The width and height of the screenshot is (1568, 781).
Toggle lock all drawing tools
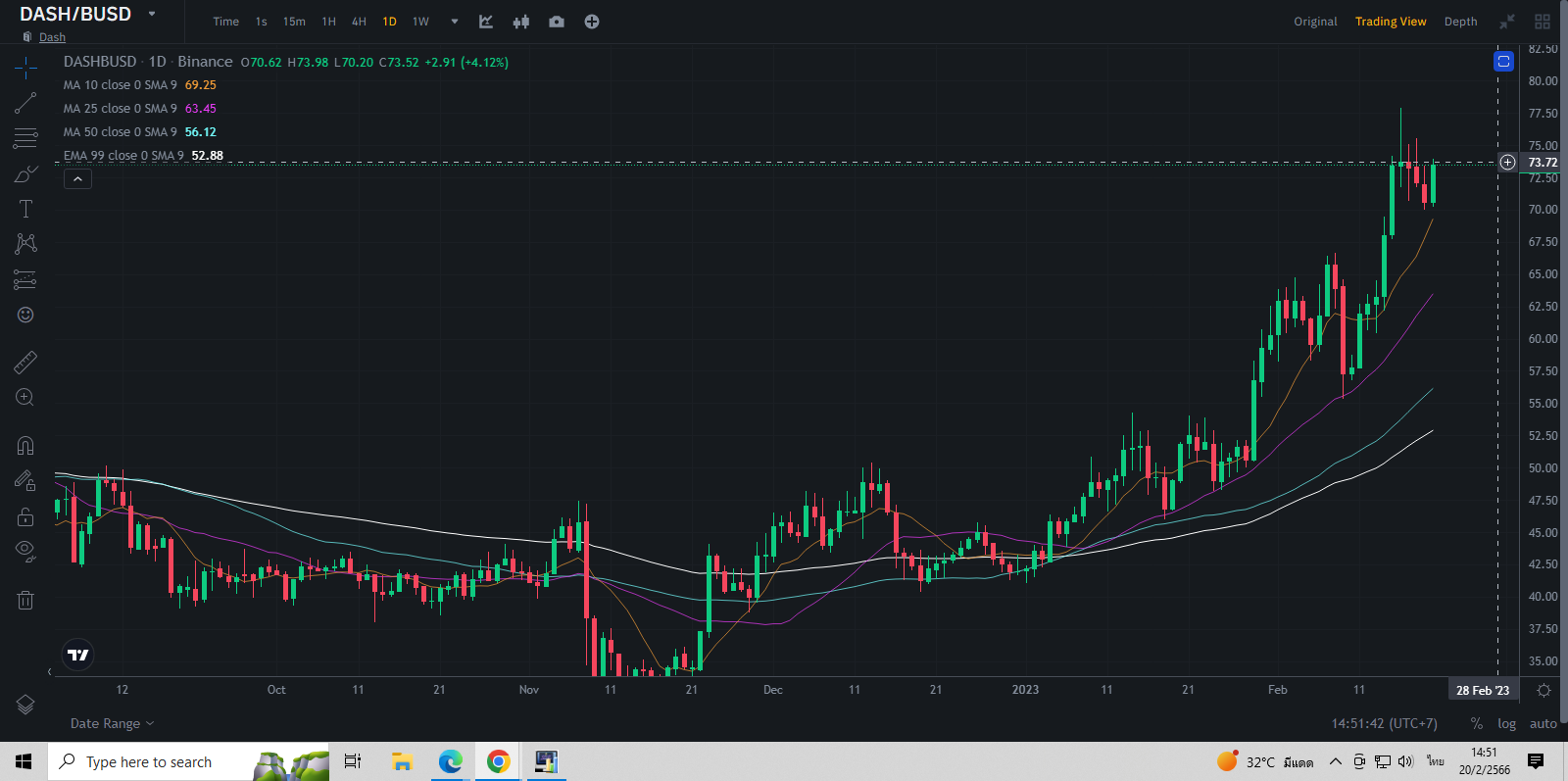tap(25, 516)
